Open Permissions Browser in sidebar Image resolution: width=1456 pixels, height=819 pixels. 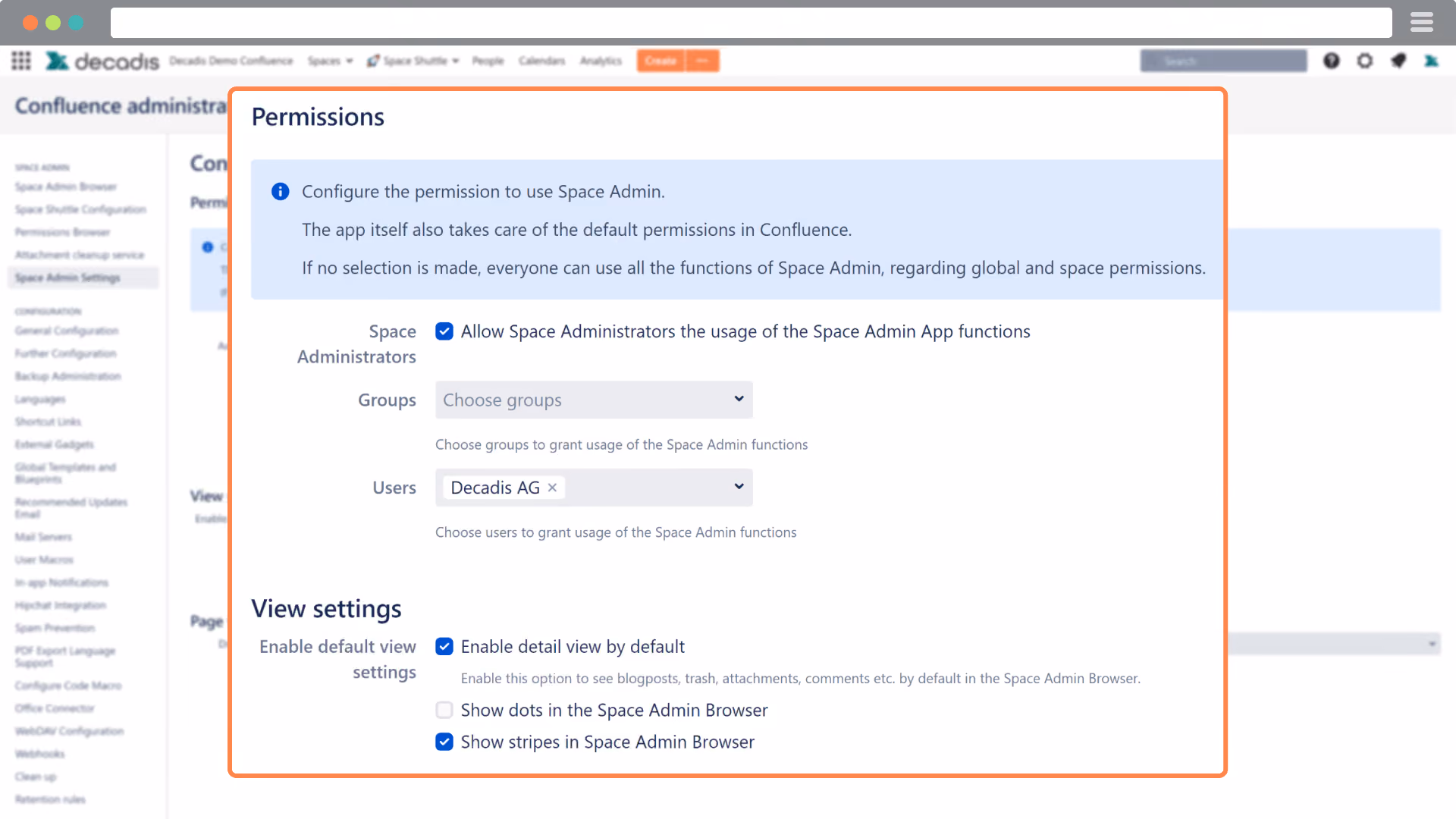coord(62,232)
